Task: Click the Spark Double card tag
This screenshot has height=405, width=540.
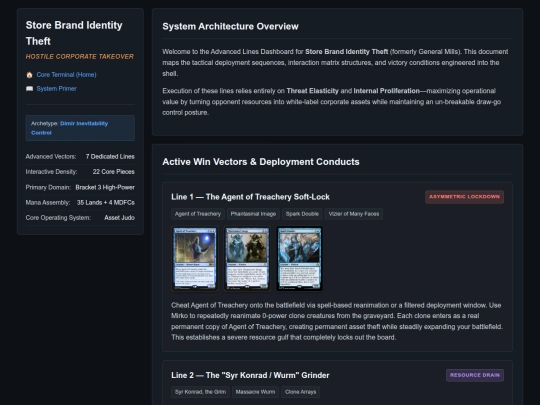Action: (x=302, y=214)
